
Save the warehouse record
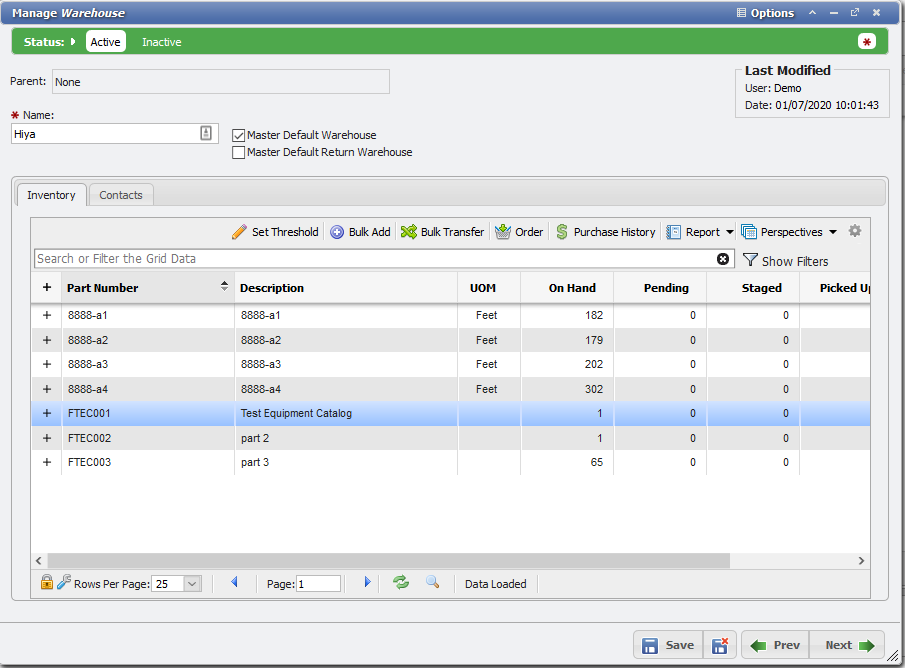click(671, 645)
